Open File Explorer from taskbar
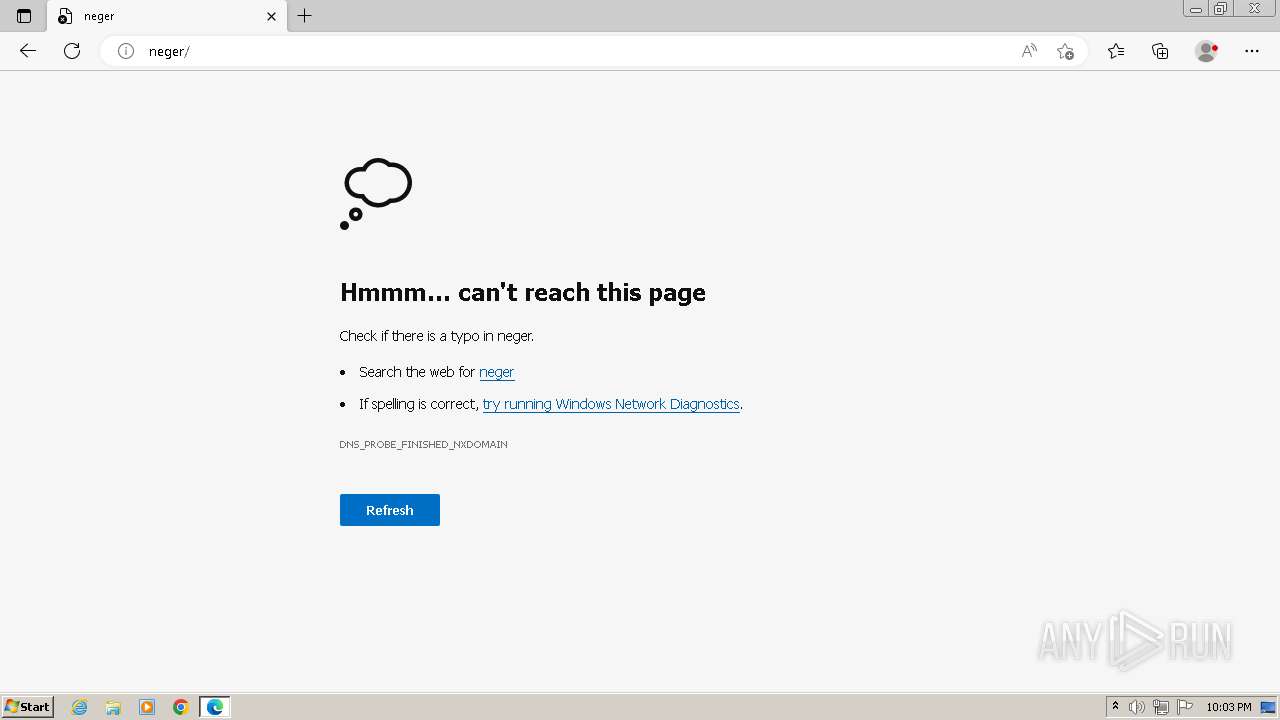This screenshot has height=720, width=1280. 113,707
